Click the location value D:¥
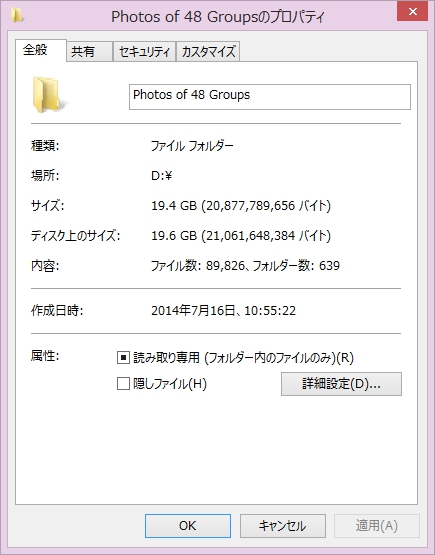This screenshot has height=555, width=435. pyautogui.click(x=161, y=176)
